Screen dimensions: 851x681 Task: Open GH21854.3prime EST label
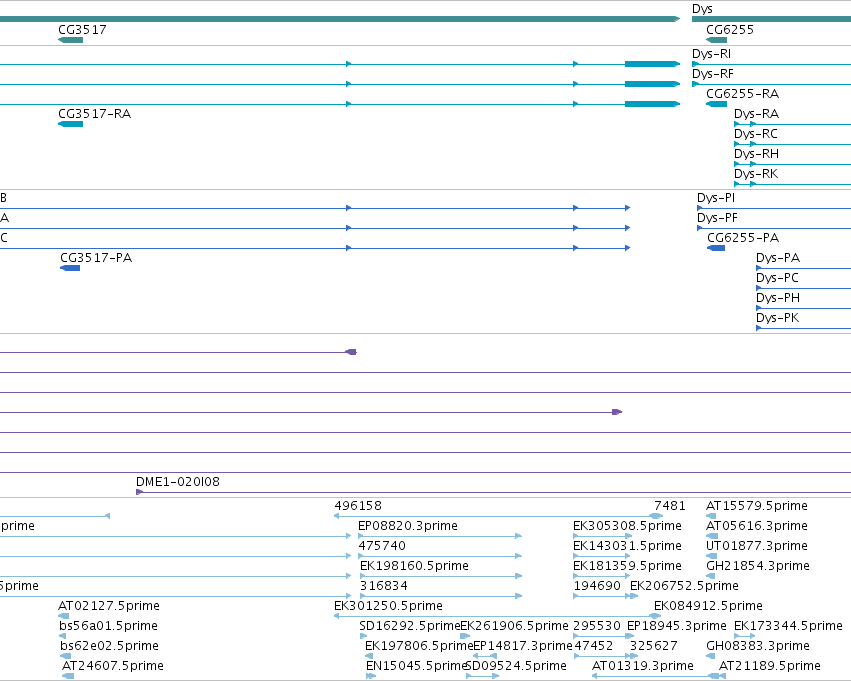pos(758,566)
